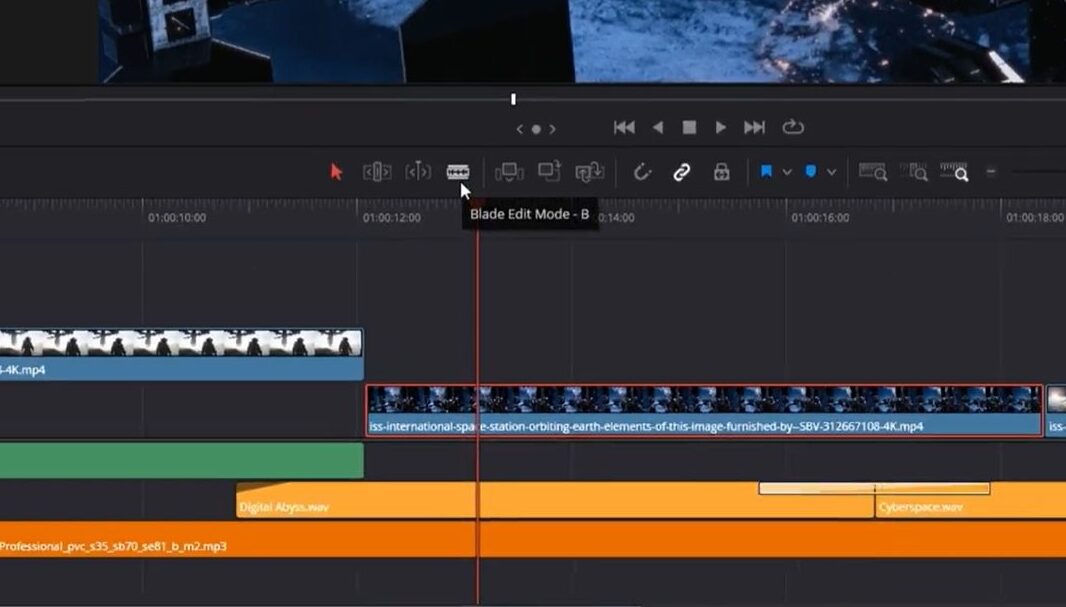Toggle loop playback
Image resolution: width=1066 pixels, height=607 pixels.
[x=793, y=127]
